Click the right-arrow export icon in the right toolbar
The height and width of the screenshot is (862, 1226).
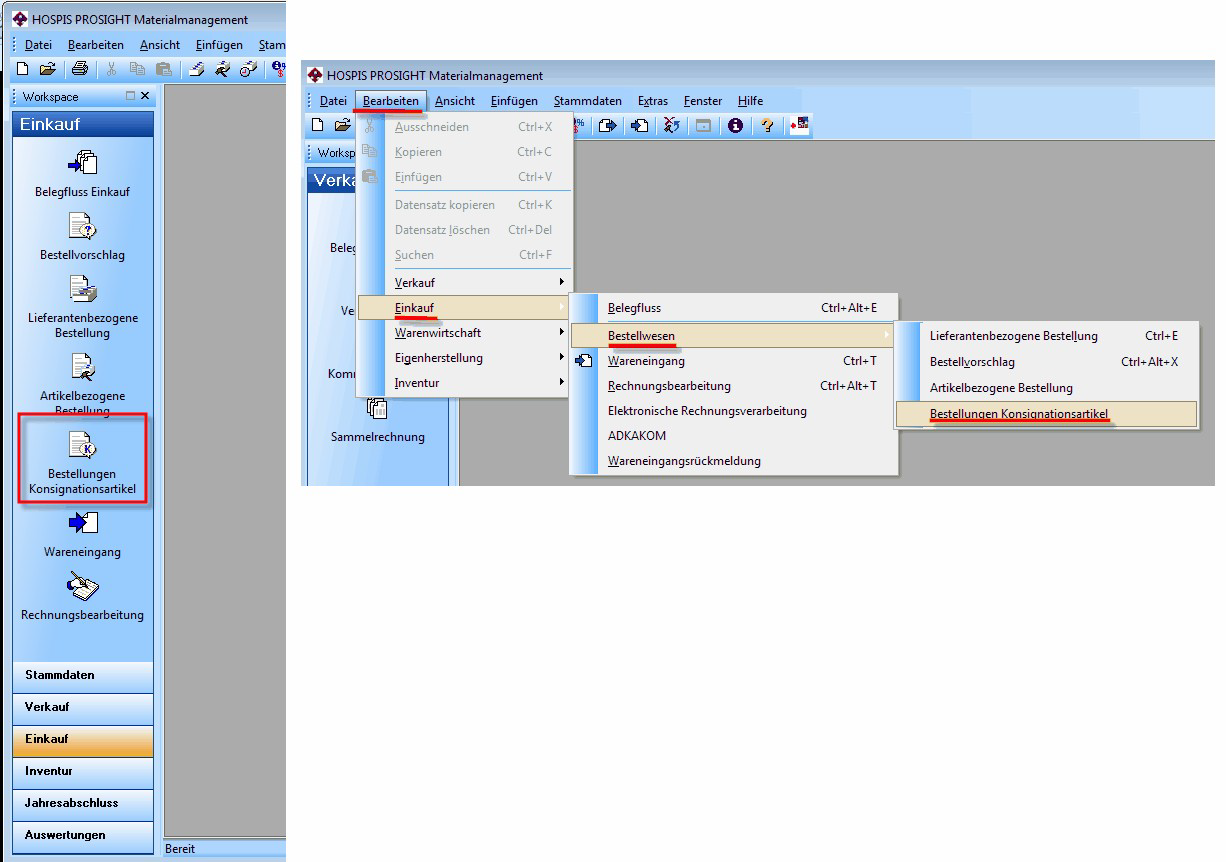(x=607, y=125)
